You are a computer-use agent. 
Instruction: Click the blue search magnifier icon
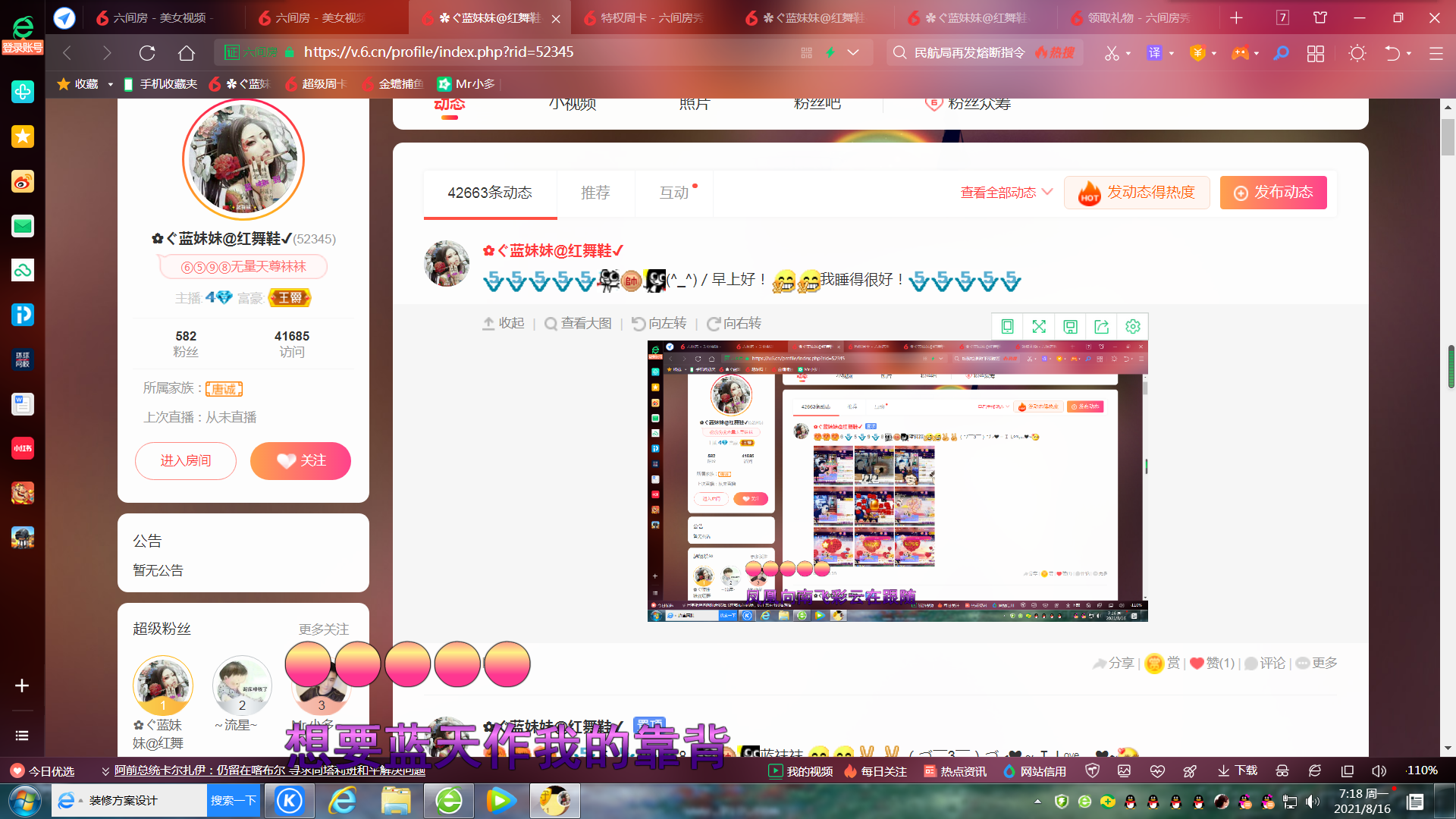(x=1281, y=53)
